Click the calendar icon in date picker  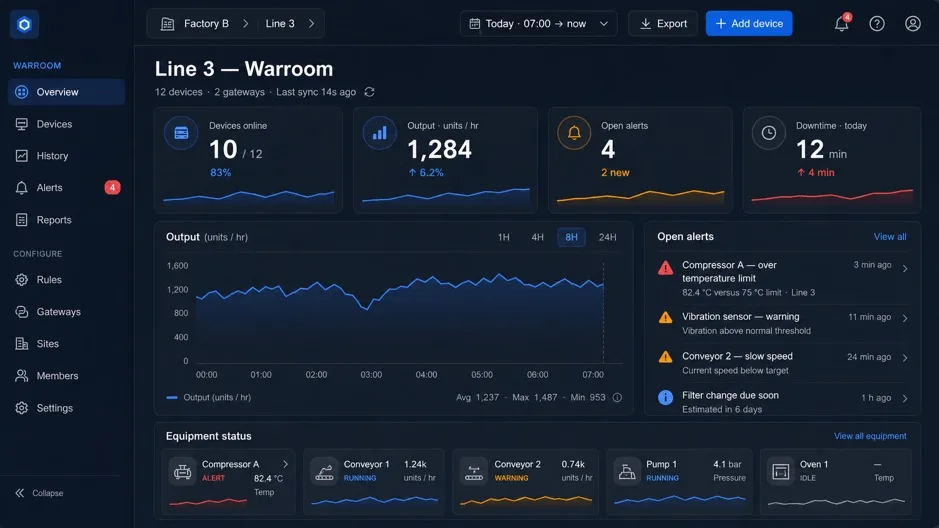474,23
